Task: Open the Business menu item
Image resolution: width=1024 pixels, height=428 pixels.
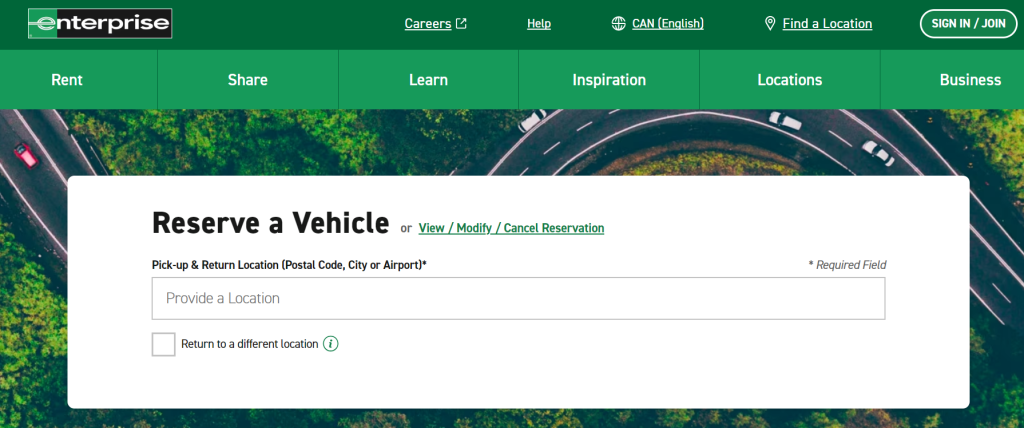Action: (x=969, y=80)
